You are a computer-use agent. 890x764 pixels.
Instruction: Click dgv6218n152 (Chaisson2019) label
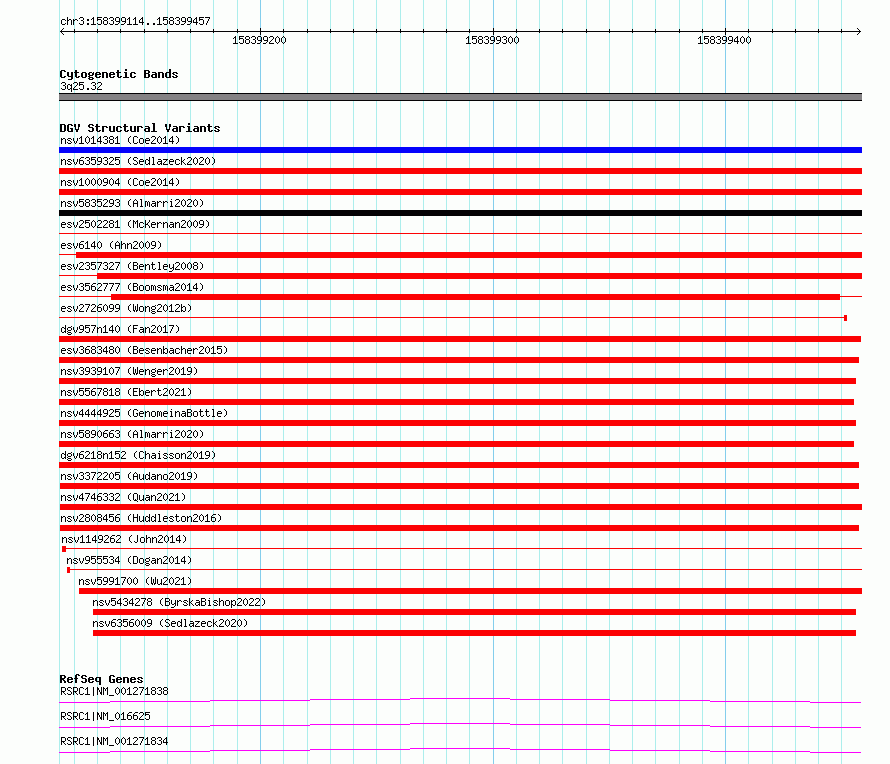tap(138, 455)
